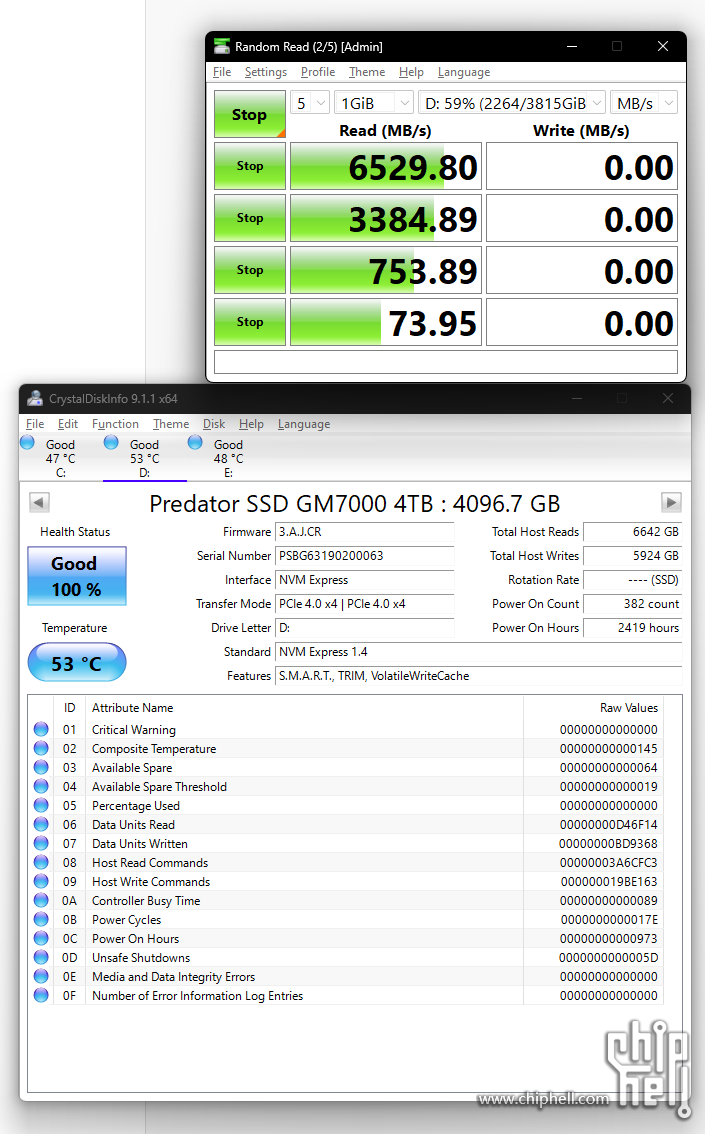The image size is (705, 1134).
Task: Select the C: drive tab at 47 °C
Action: point(61,458)
